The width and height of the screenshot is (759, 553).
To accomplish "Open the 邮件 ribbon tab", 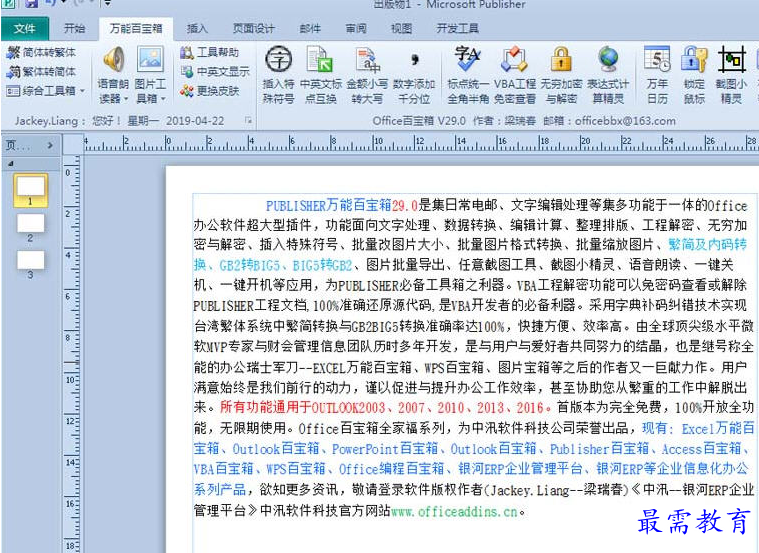I will 310,29.
